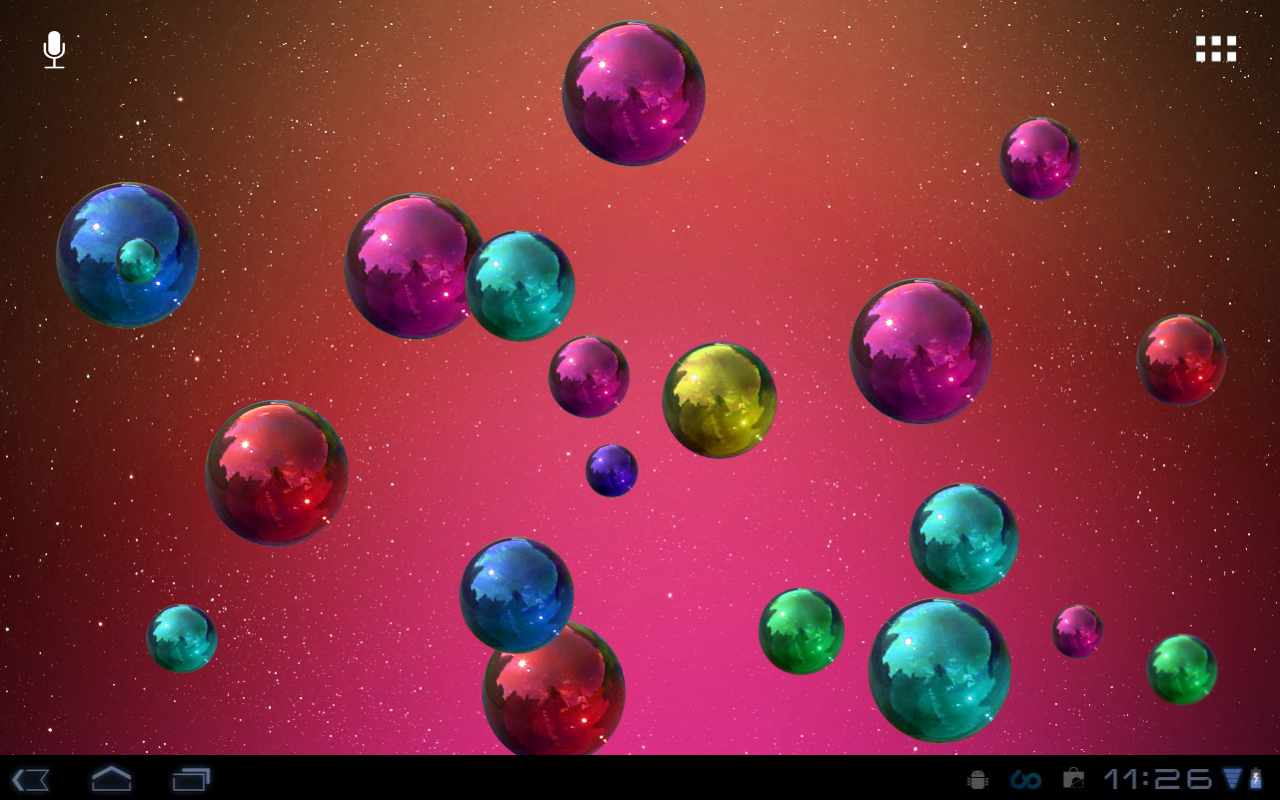Go to the Home screen button
Image resolution: width=1280 pixels, height=800 pixels.
(x=111, y=779)
